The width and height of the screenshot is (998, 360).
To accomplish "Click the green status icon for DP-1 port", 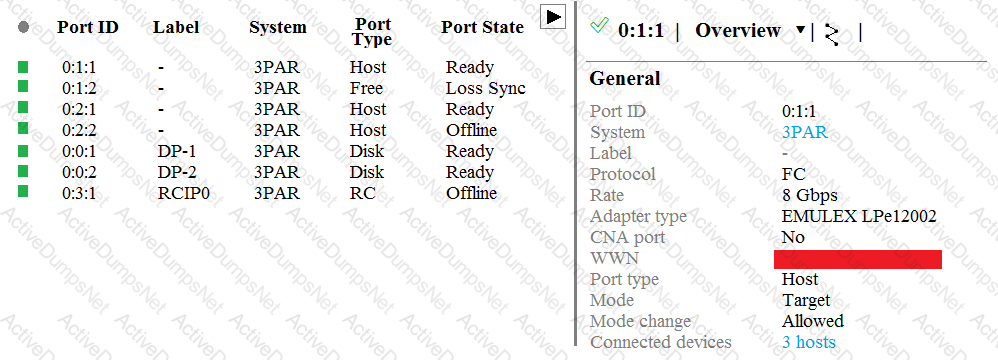I will click(23, 151).
